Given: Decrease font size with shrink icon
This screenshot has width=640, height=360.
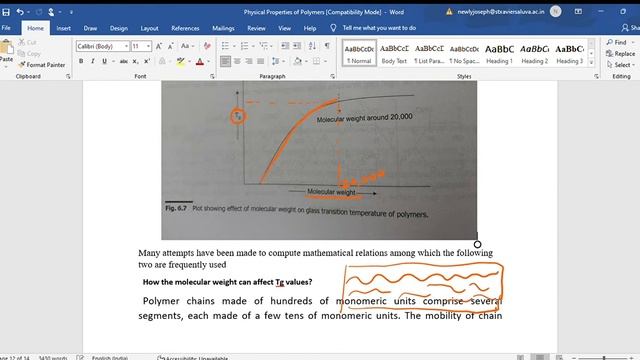Looking at the screenshot, I should coord(171,46).
